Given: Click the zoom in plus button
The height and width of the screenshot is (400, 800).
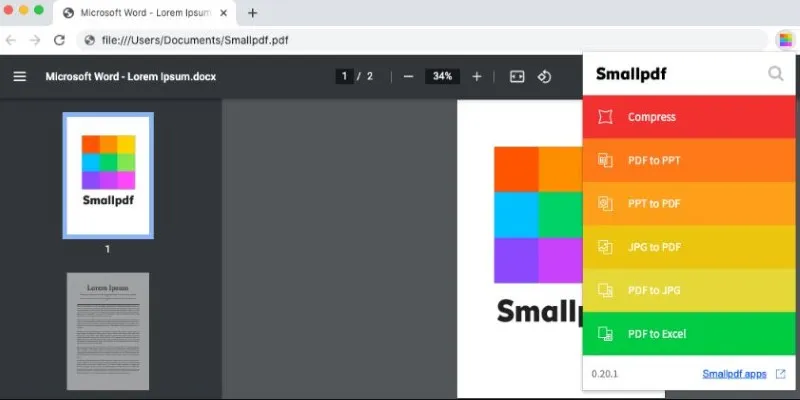Looking at the screenshot, I should click(477, 77).
